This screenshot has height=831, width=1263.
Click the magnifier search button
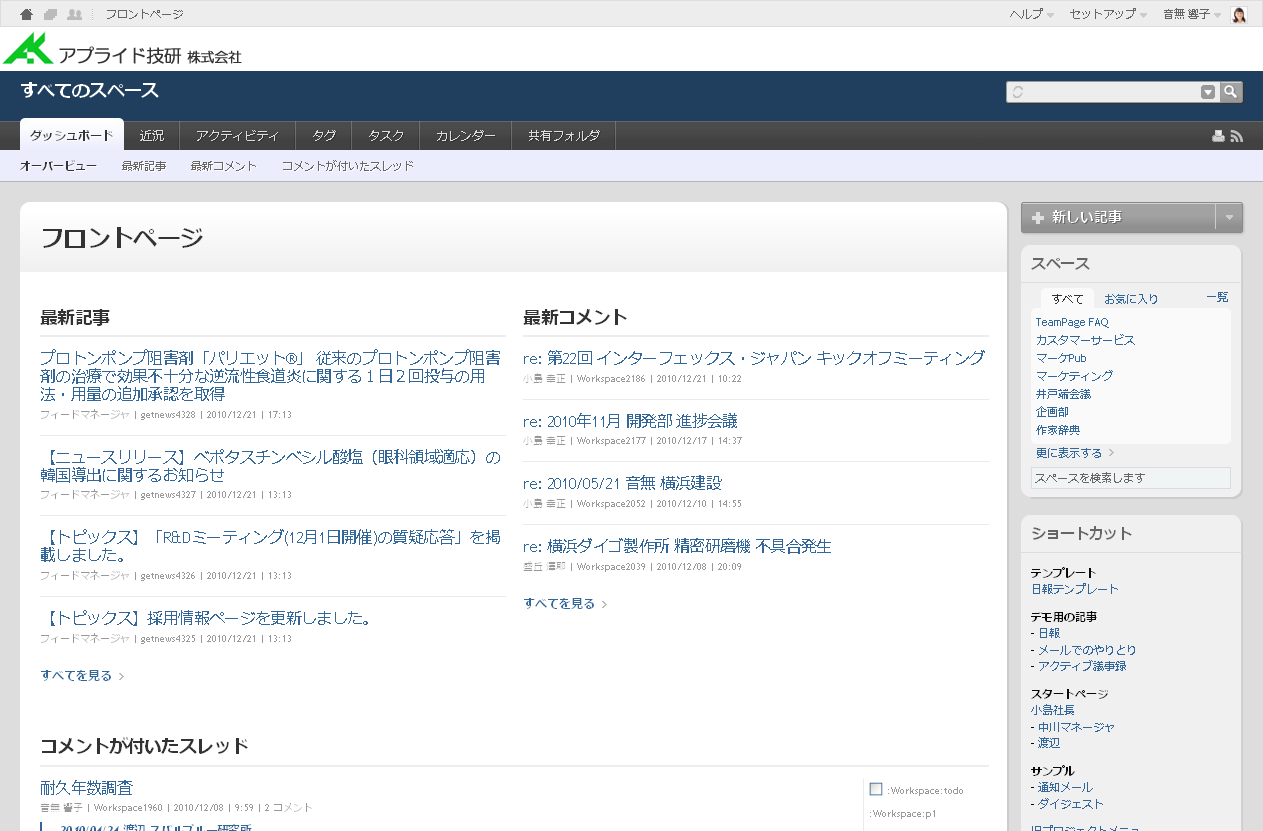(1231, 92)
